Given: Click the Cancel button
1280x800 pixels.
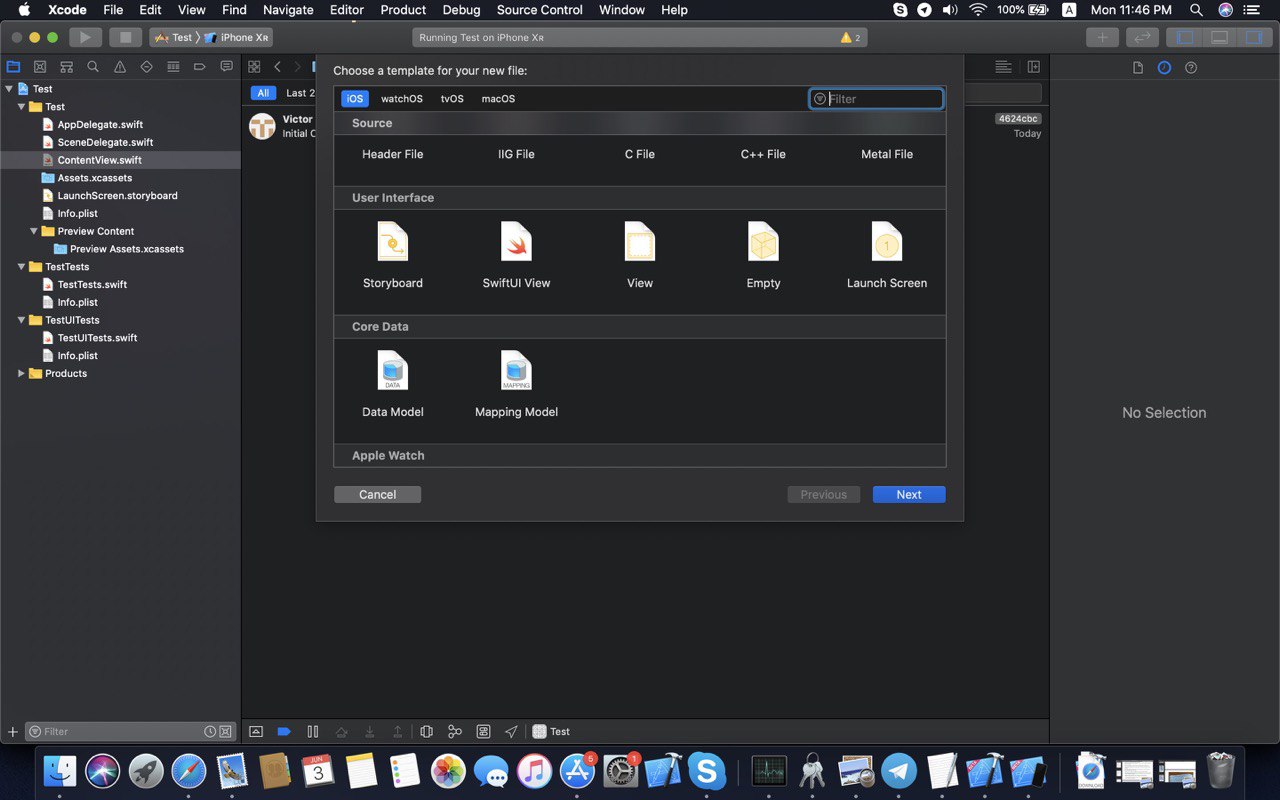Looking at the screenshot, I should (378, 495).
